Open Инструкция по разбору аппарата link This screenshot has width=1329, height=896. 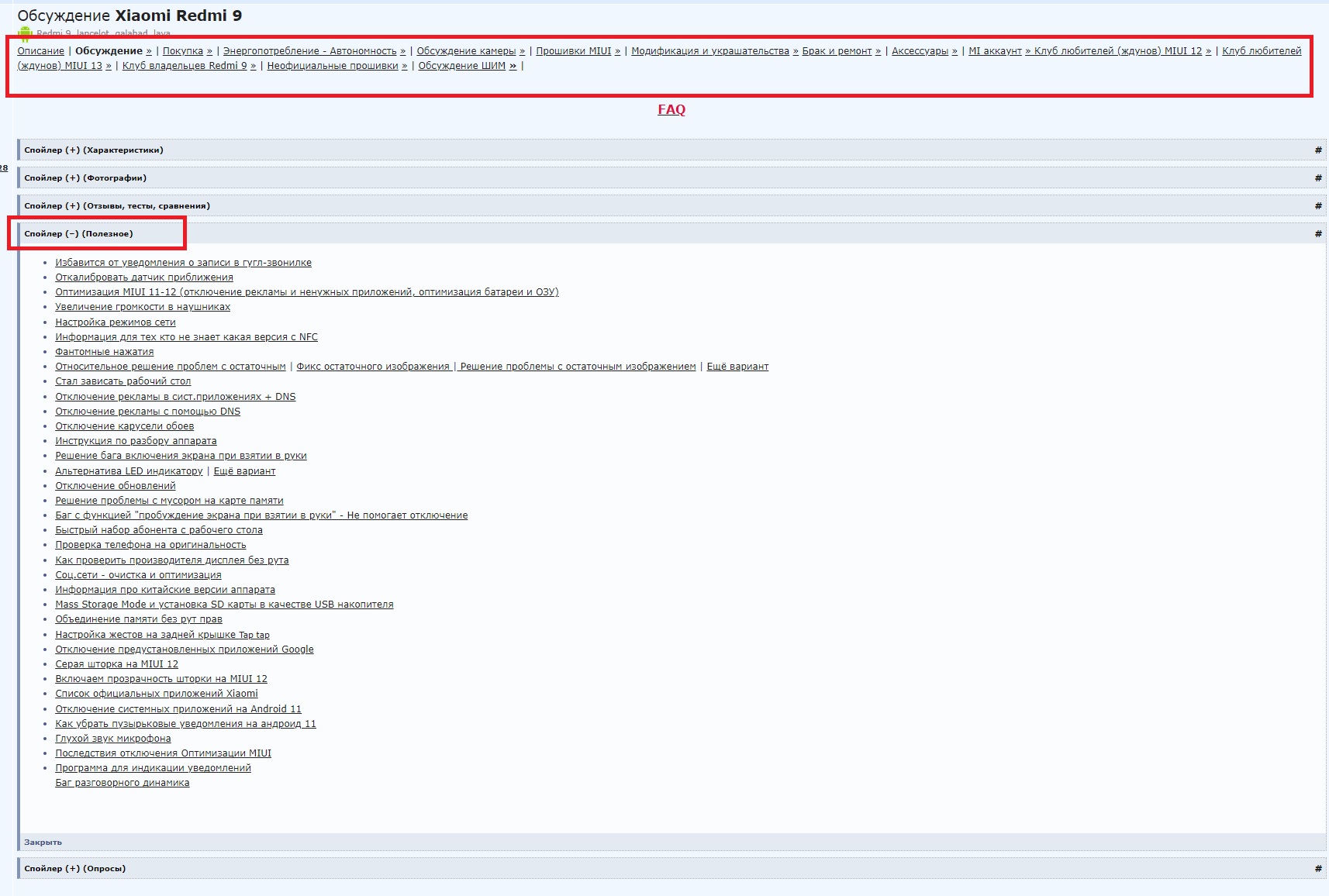tap(136, 441)
